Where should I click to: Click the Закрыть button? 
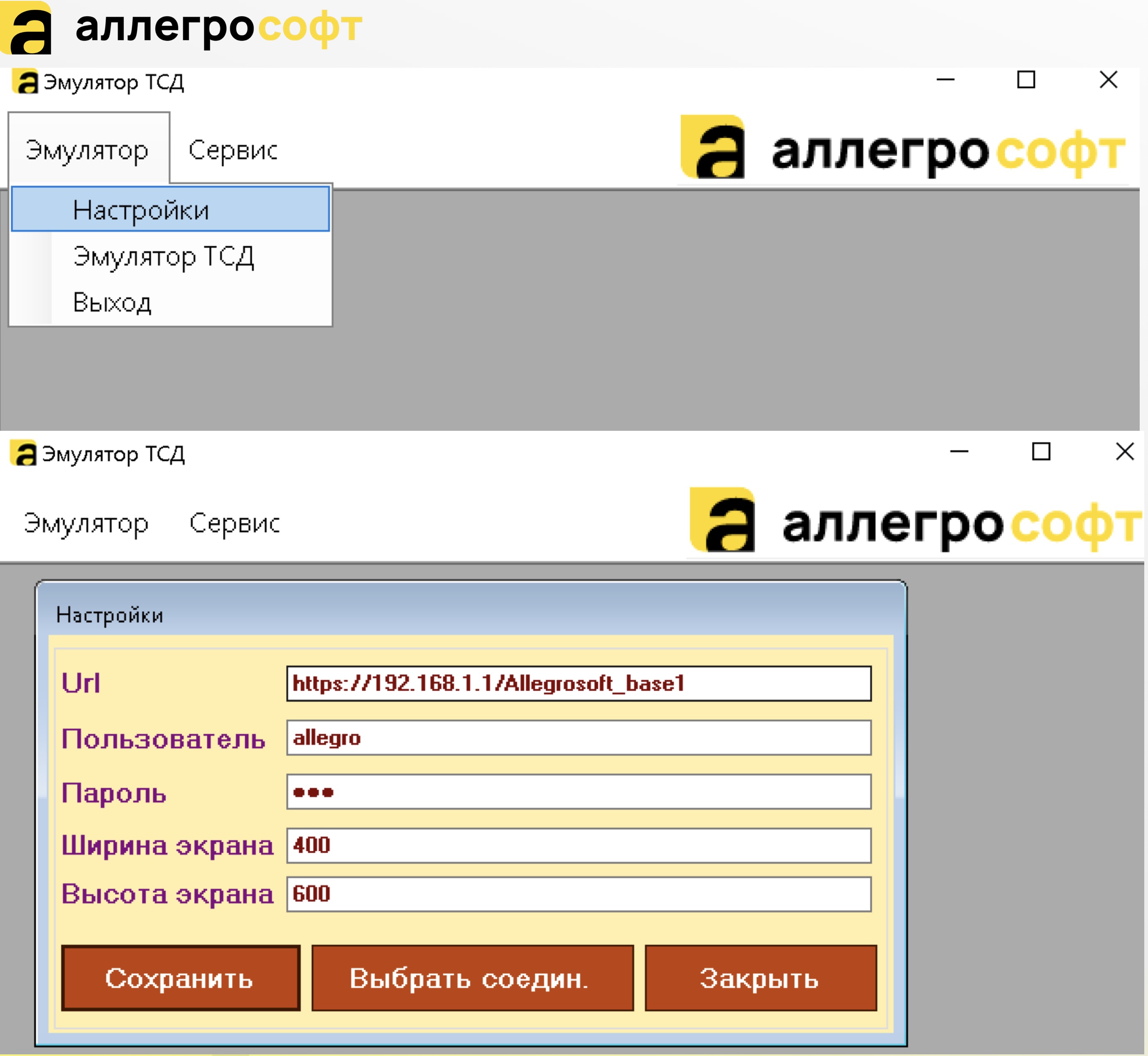pyautogui.click(x=760, y=978)
